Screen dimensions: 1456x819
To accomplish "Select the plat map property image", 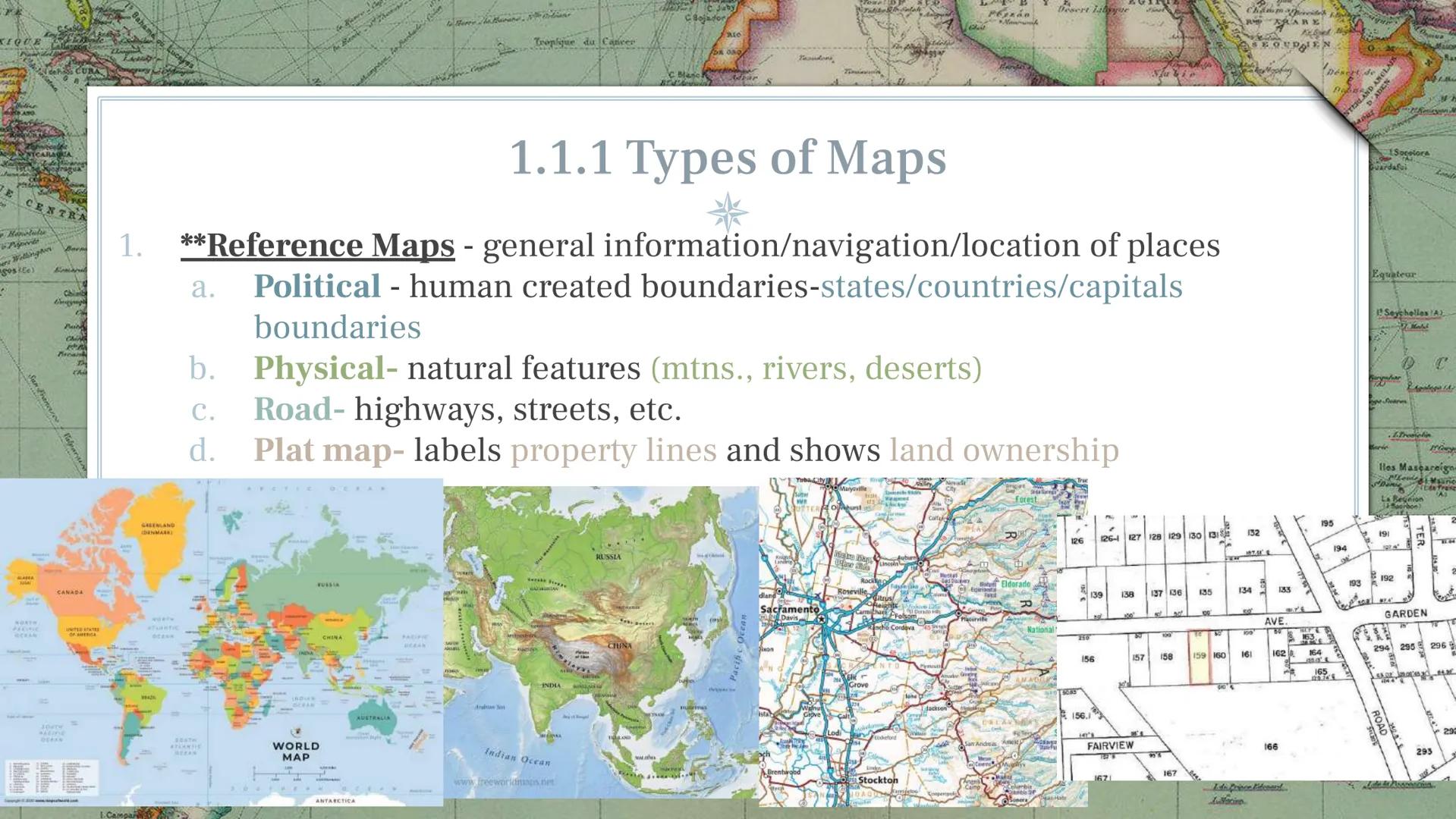I will pos(1256,648).
